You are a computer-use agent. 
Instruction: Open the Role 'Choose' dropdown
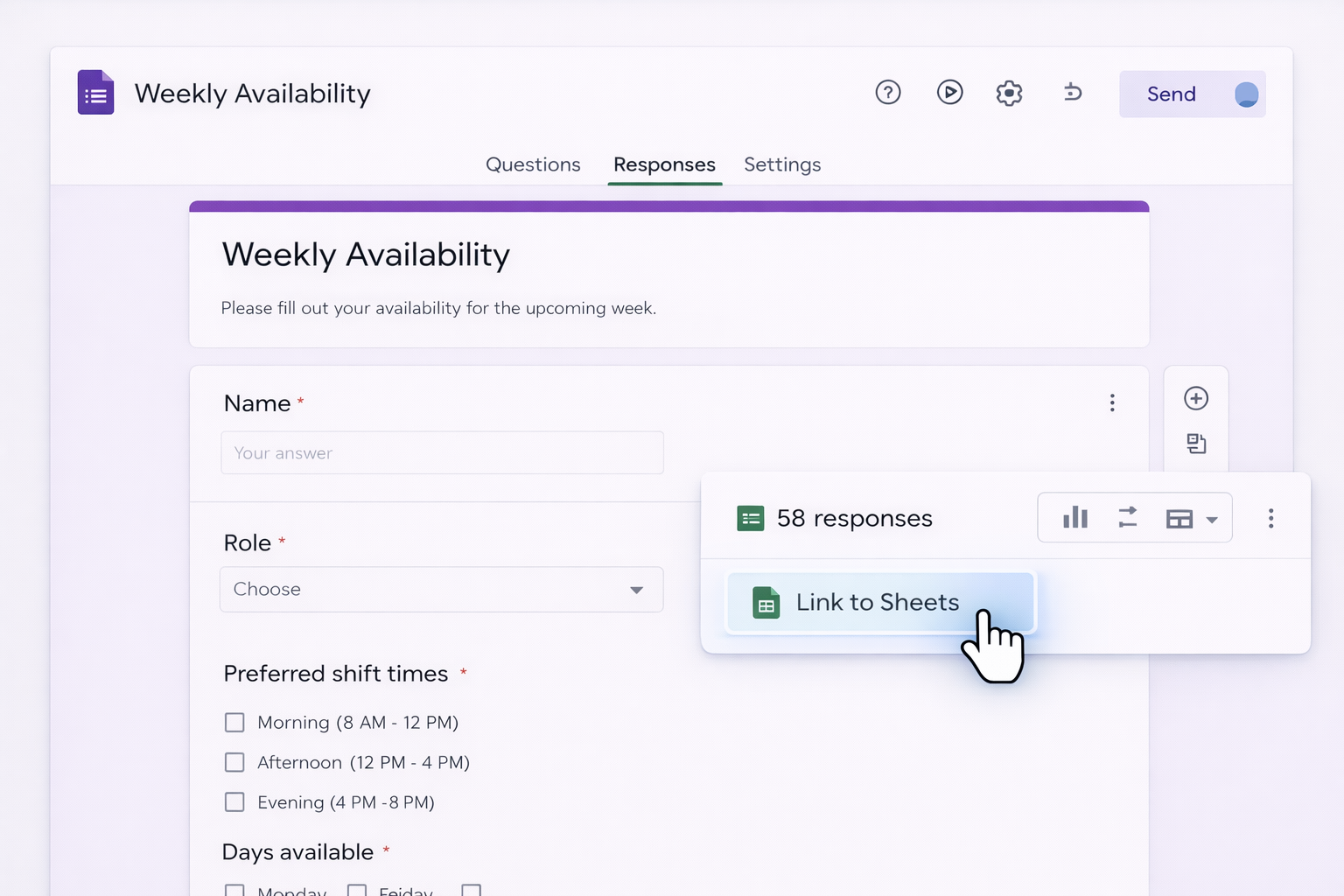click(x=441, y=589)
